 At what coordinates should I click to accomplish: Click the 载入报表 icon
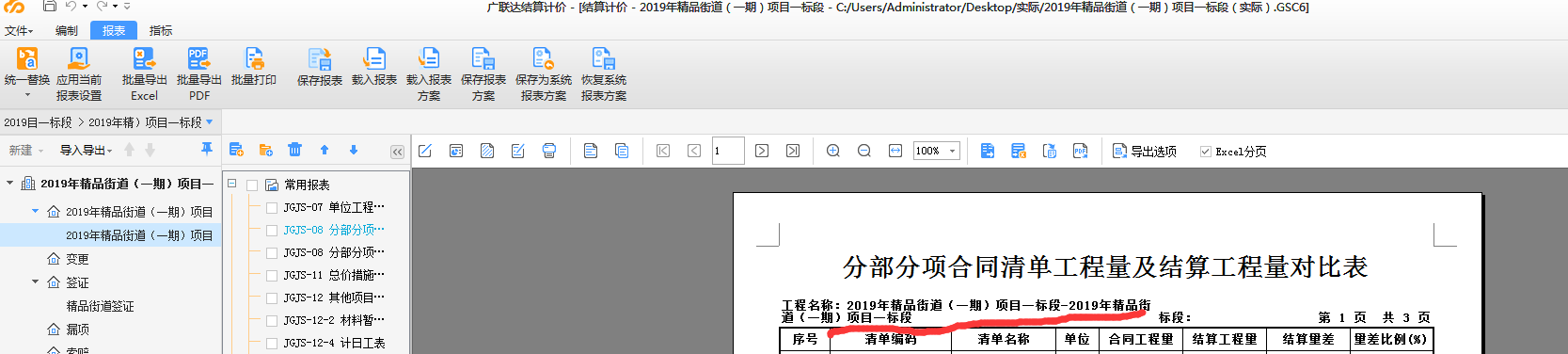pos(374,59)
